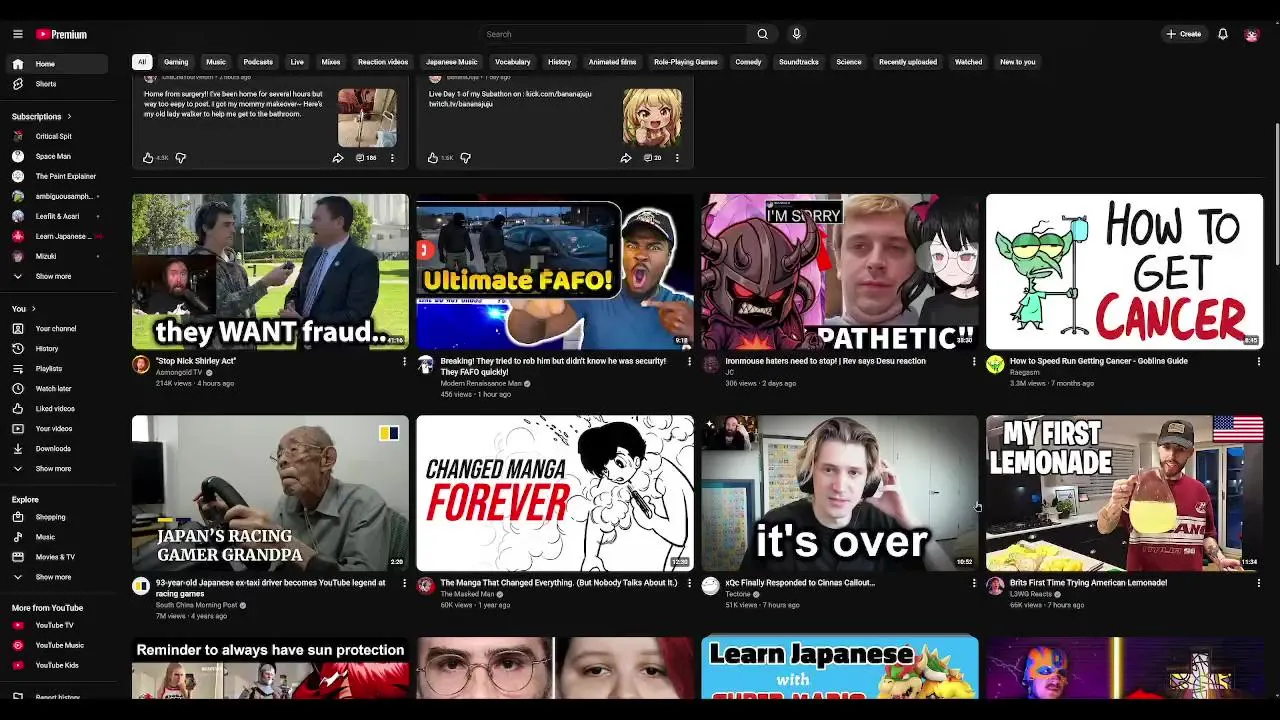Expand the Subscriptions section
Screen dimensions: 1280x720
coord(42,116)
